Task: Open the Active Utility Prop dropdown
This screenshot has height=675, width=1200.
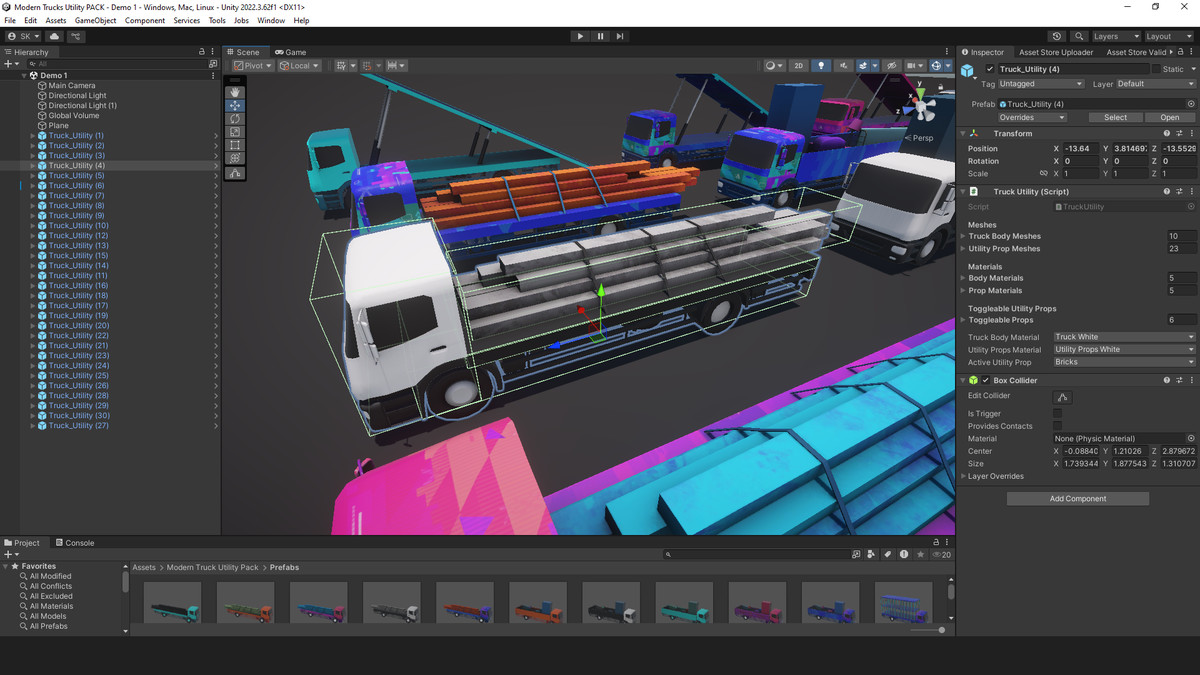Action: (1124, 362)
